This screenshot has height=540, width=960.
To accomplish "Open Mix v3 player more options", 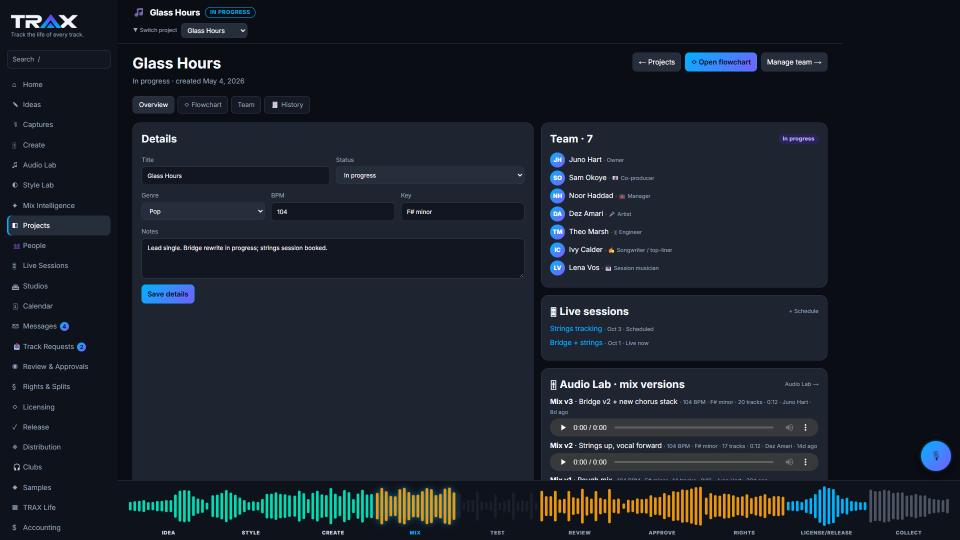I will pos(805,427).
